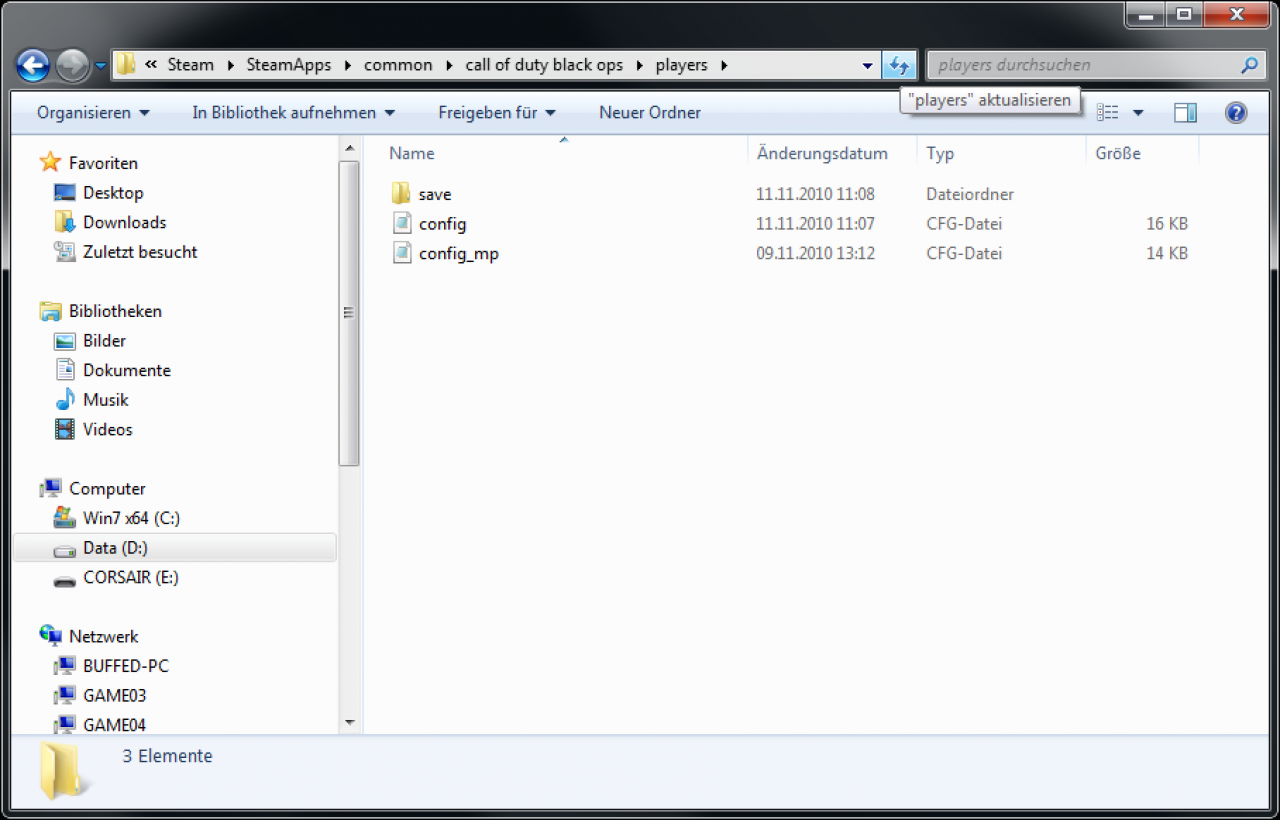
Task: Open Downloads in the navigation pane
Action: [x=124, y=222]
